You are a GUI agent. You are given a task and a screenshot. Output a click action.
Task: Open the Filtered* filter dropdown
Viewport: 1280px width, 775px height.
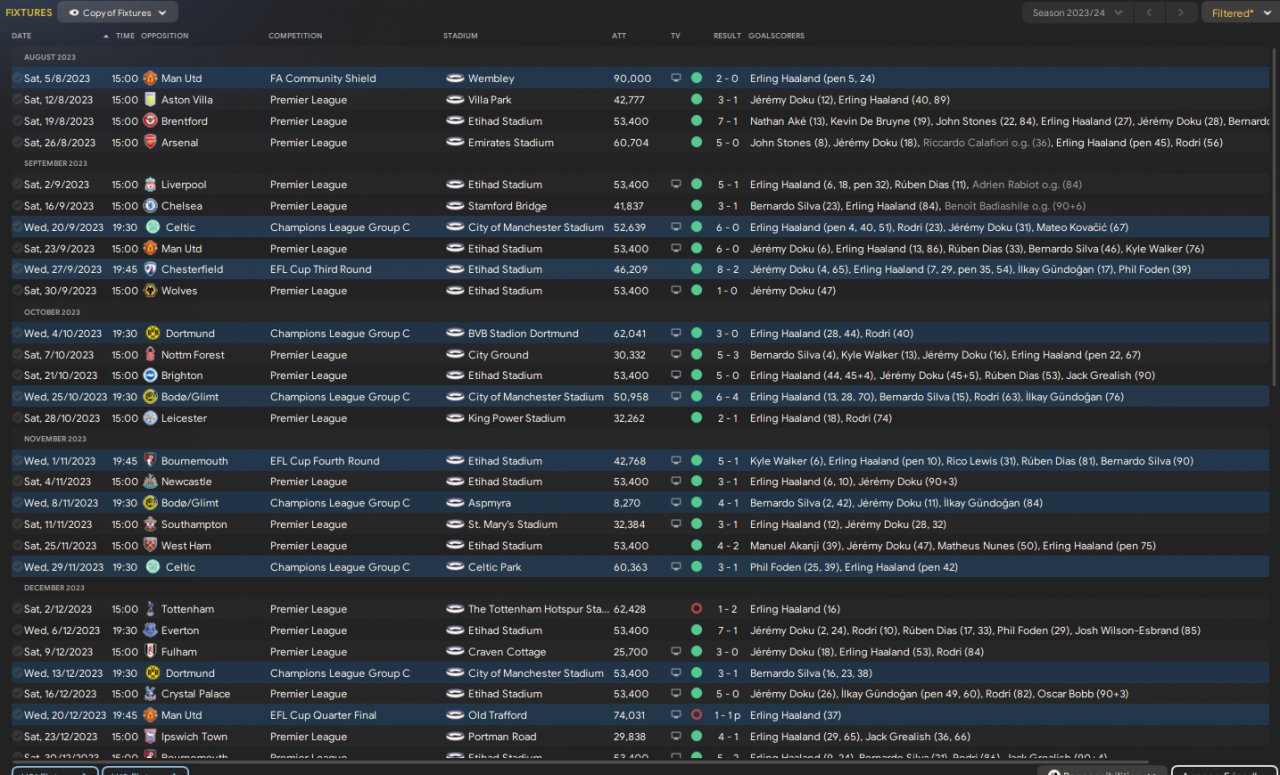tap(1238, 13)
